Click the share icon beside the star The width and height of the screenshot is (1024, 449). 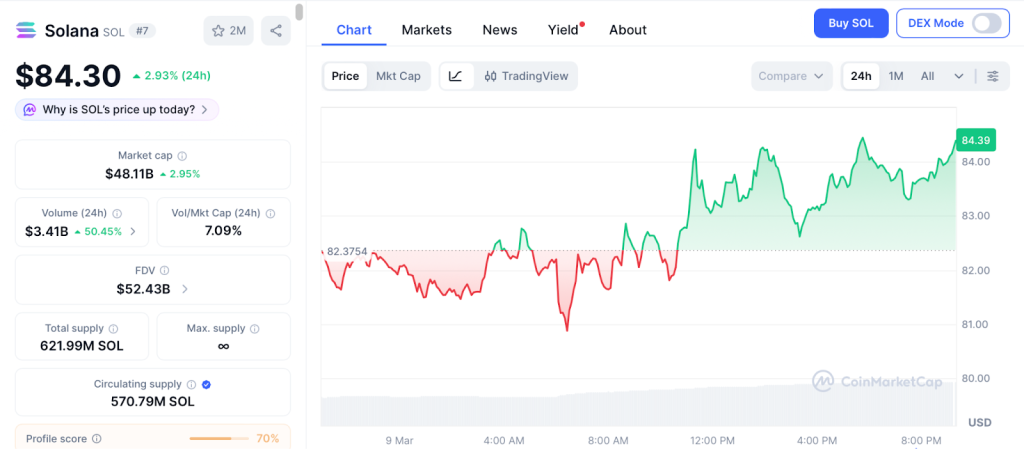pyautogui.click(x=276, y=30)
